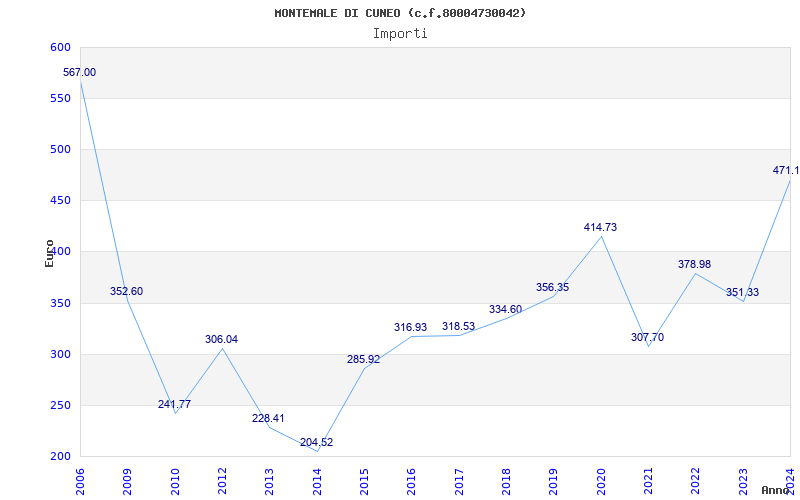Click the 2017 year tick label
800x500 pixels.
tap(459, 482)
